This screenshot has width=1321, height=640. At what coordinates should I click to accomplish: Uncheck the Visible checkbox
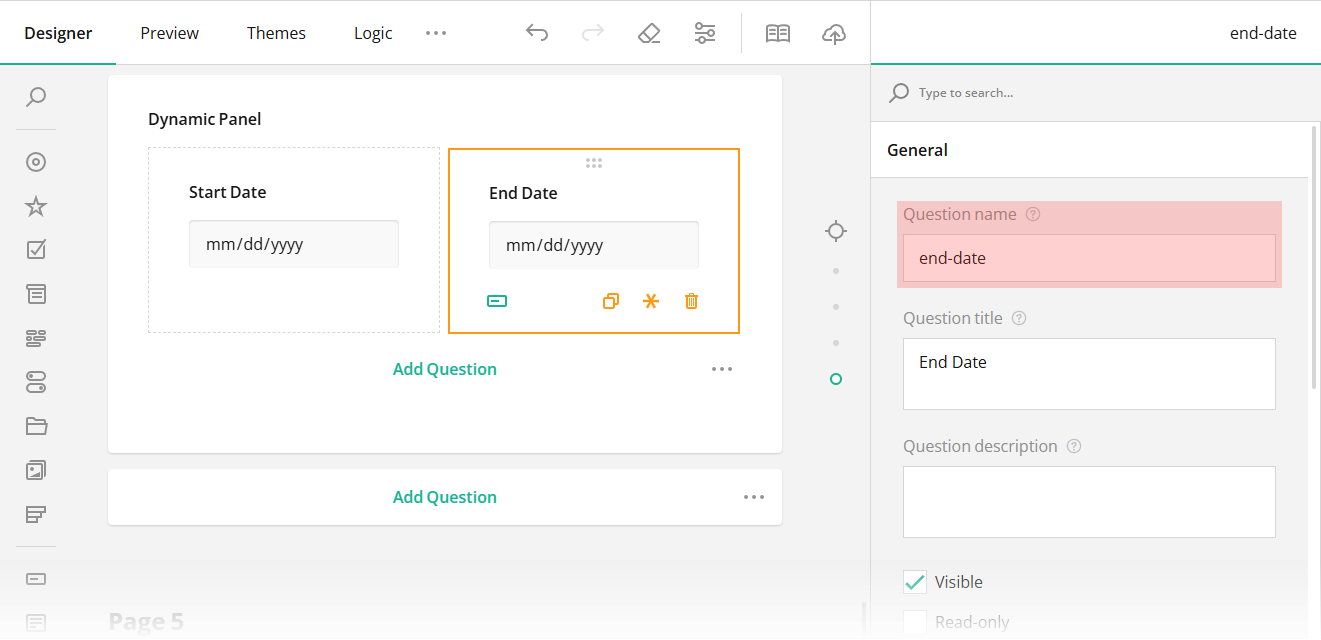click(x=915, y=581)
